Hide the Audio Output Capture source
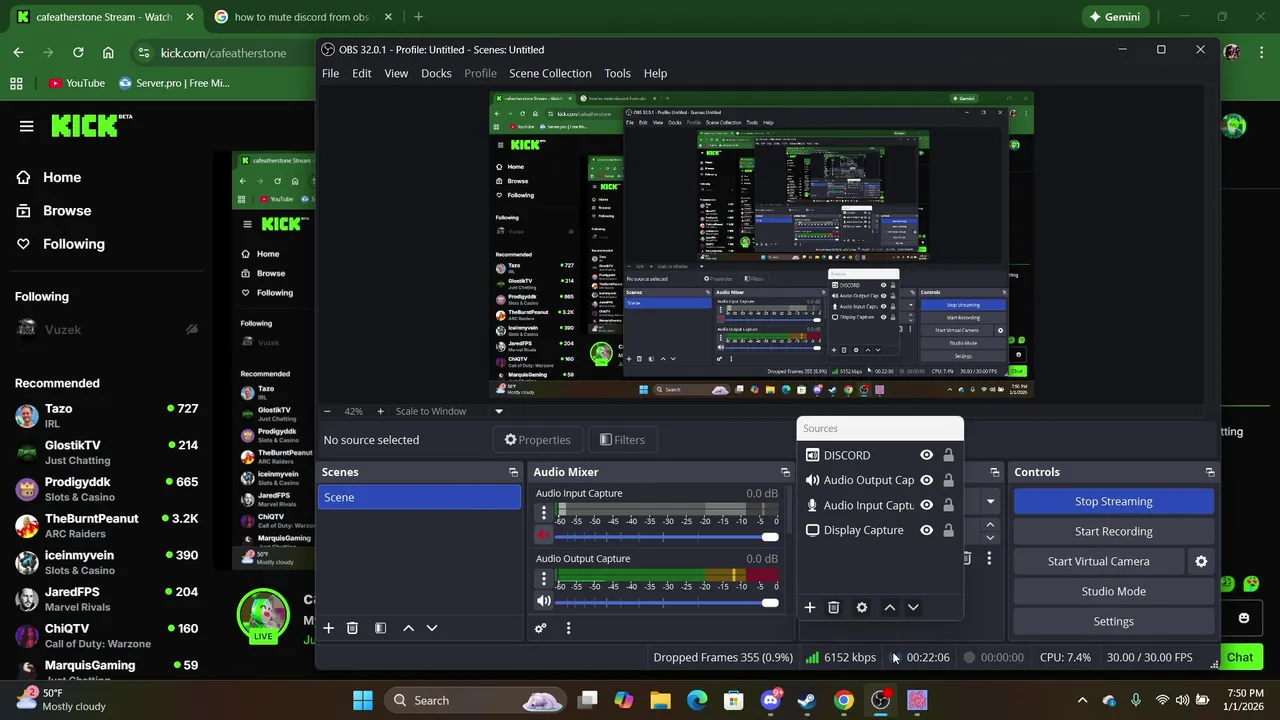Viewport: 1280px width, 720px height. click(927, 480)
